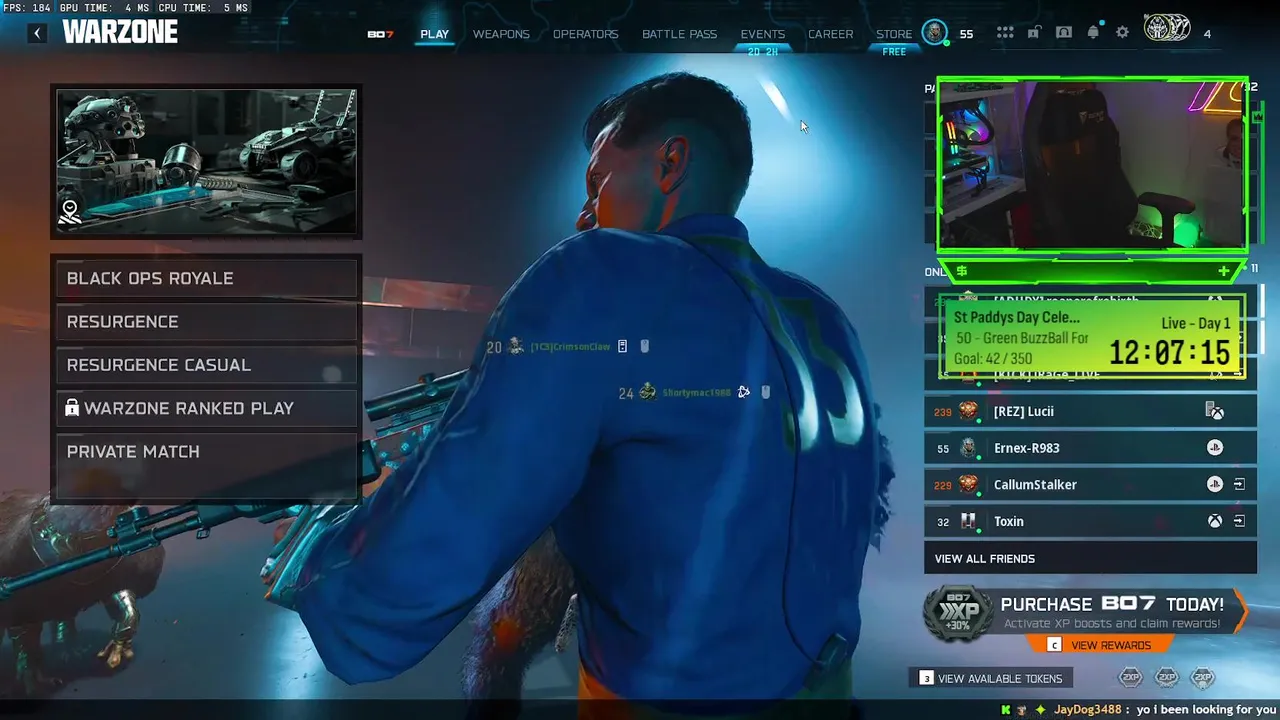Open the CAREER tab
Screen dimensions: 1280x720
tap(830, 34)
